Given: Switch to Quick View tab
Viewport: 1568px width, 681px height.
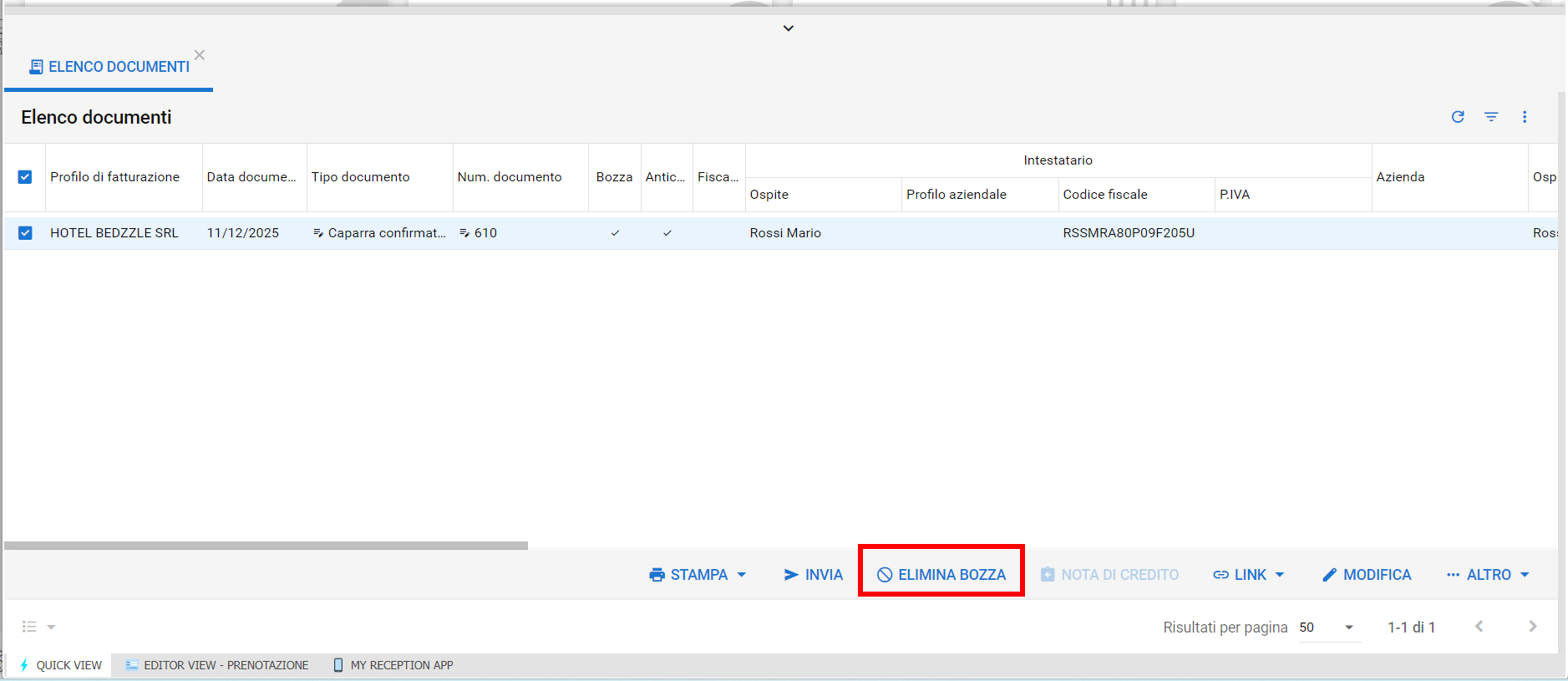Looking at the screenshot, I should point(60,665).
